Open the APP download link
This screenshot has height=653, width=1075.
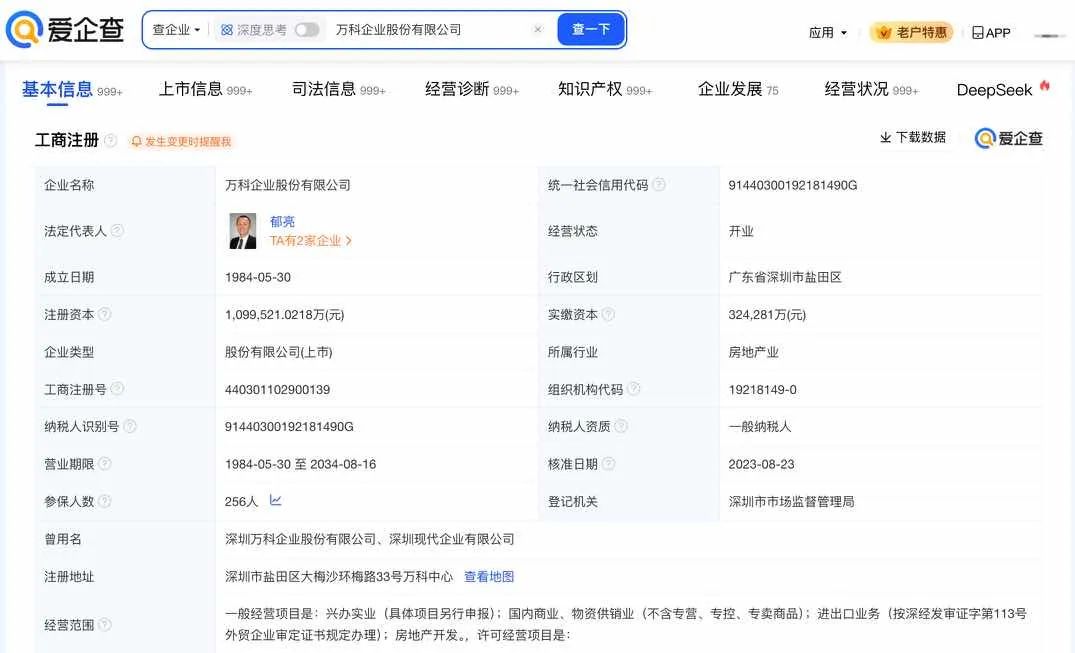[x=991, y=32]
